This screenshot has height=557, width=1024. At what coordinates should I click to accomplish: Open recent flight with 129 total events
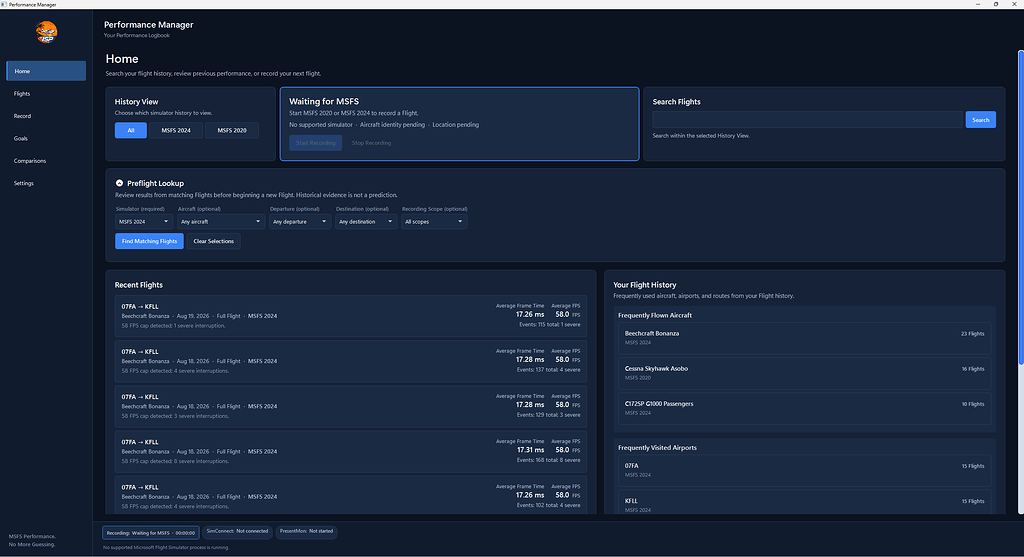[x=351, y=406]
